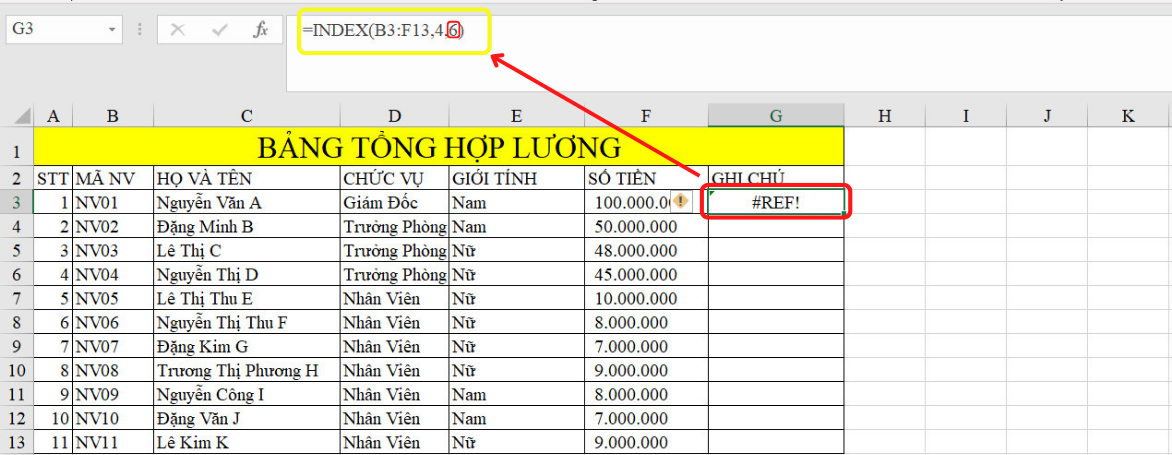Click the cell Lê Thị Thu E
Image resolution: width=1172 pixels, height=455 pixels.
coord(247,299)
